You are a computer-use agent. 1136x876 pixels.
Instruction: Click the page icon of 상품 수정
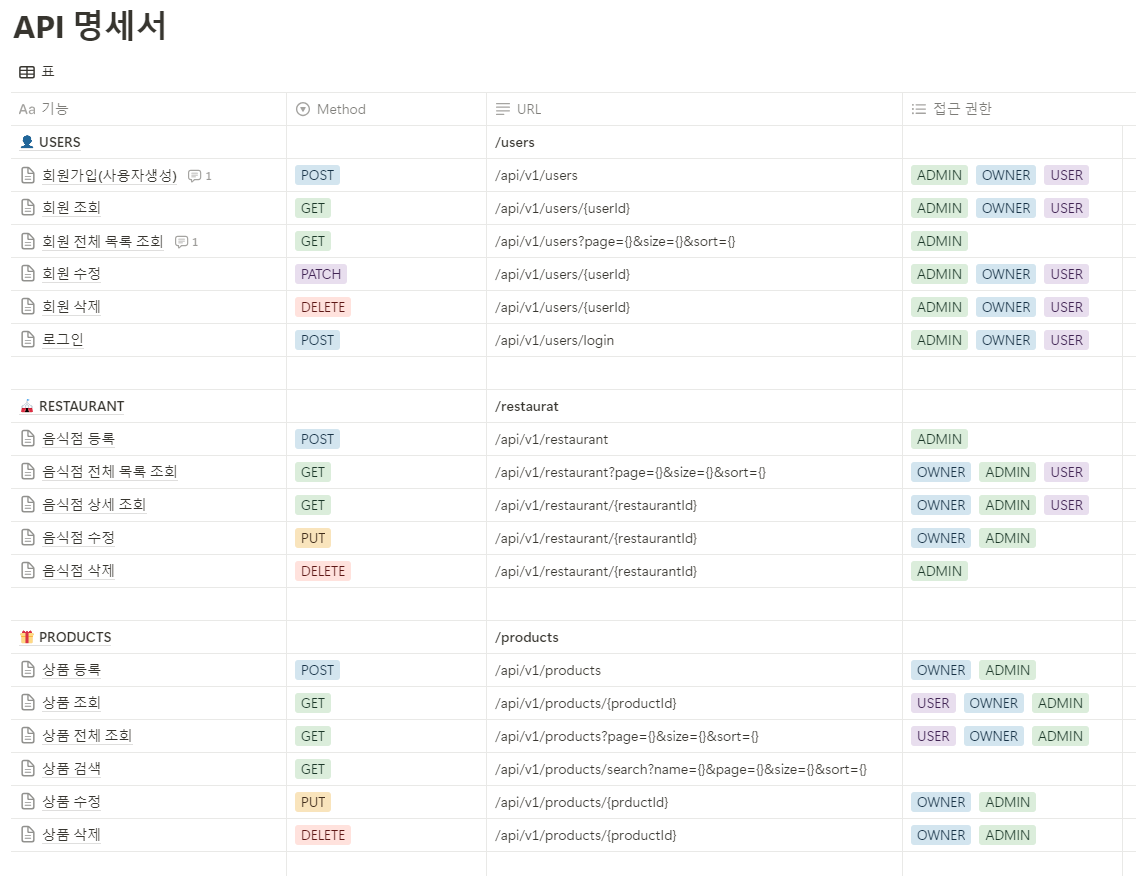click(x=28, y=801)
